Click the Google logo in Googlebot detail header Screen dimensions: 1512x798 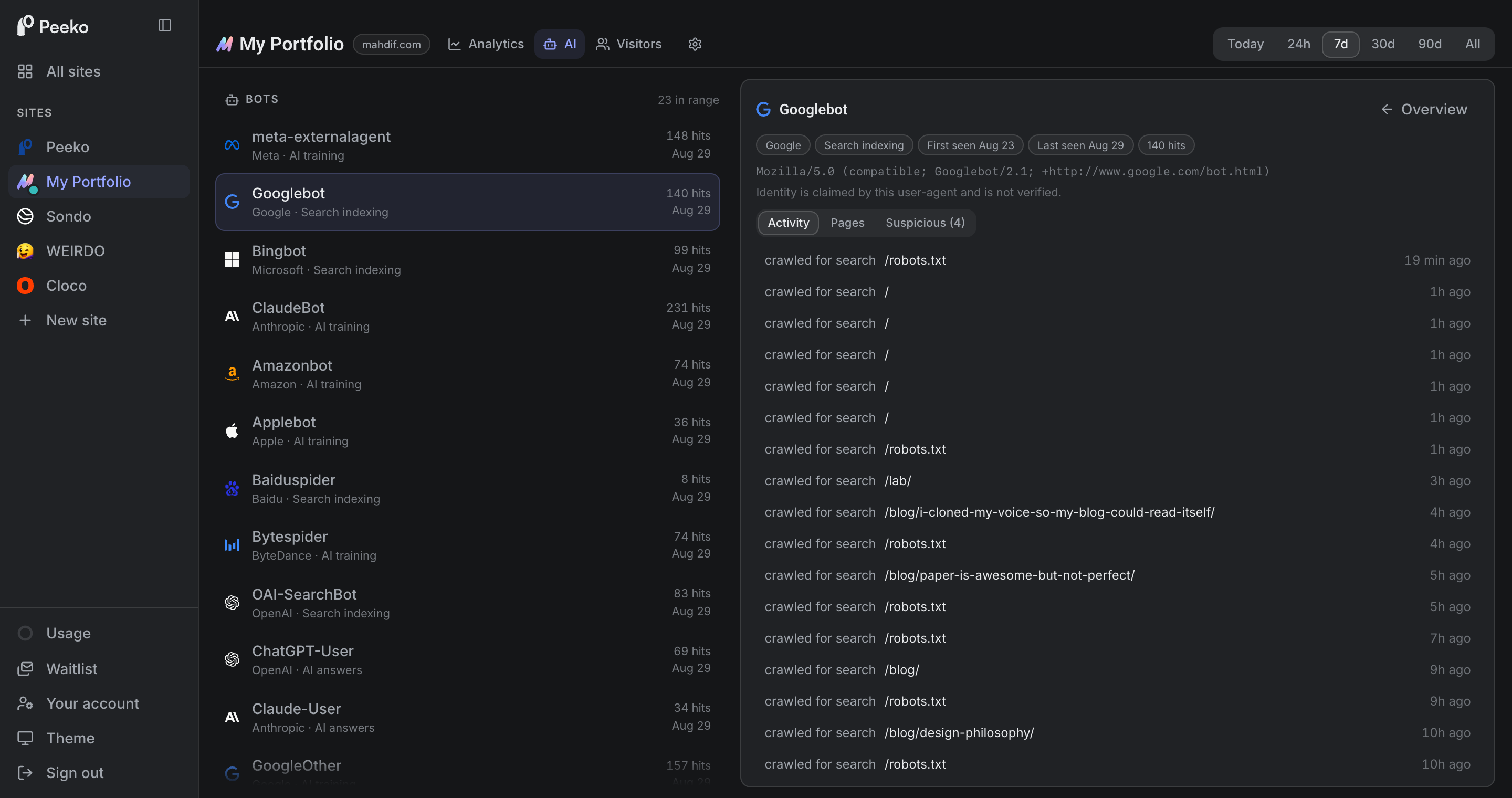(x=763, y=109)
